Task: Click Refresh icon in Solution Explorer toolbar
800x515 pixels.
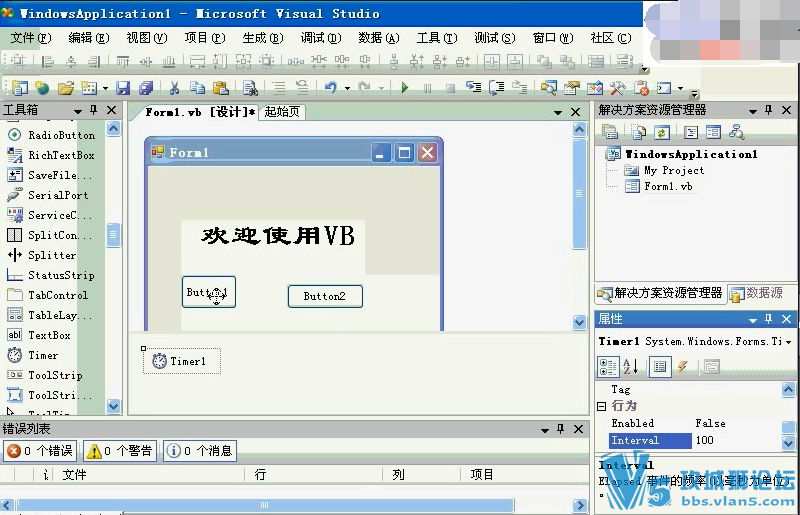Action: click(x=662, y=133)
